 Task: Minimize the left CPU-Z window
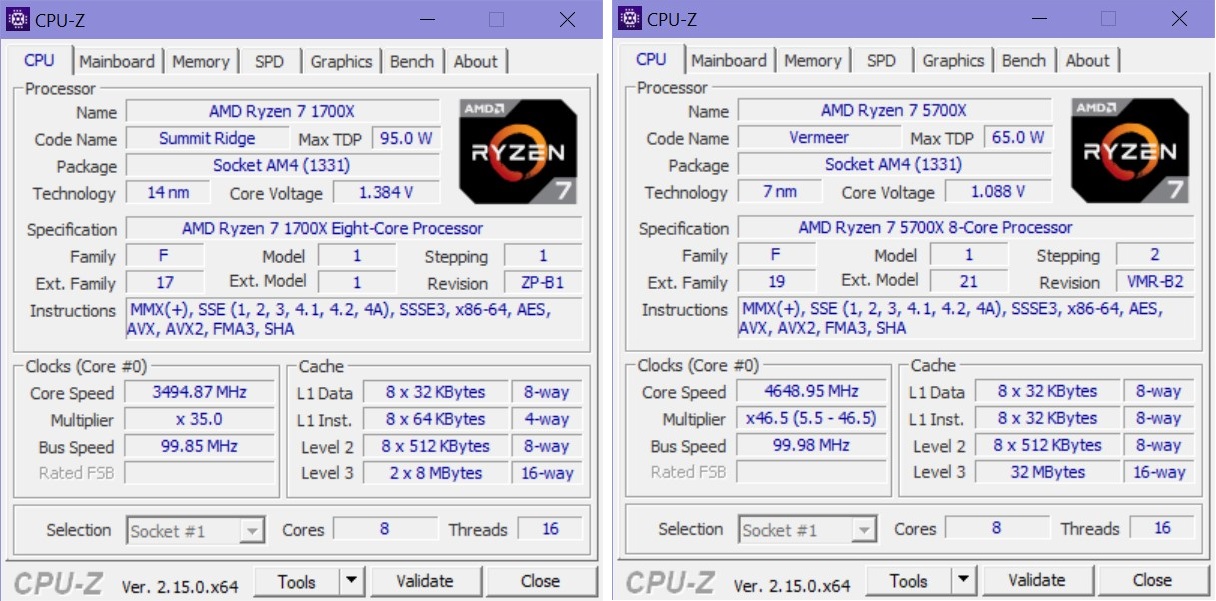pos(427,20)
